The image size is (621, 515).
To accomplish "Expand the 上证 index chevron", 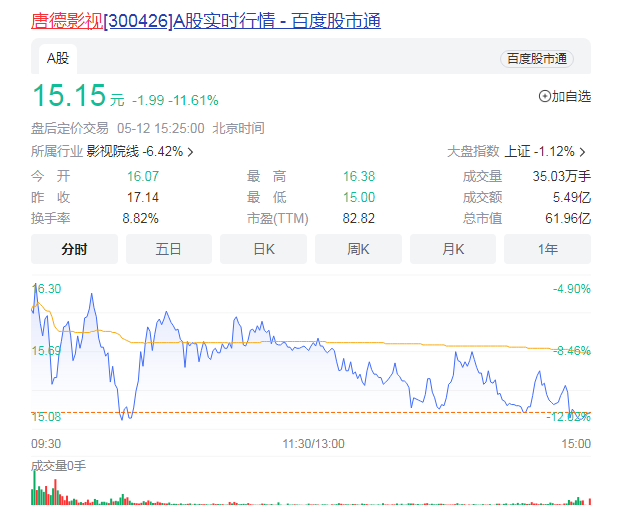I will pos(582,152).
